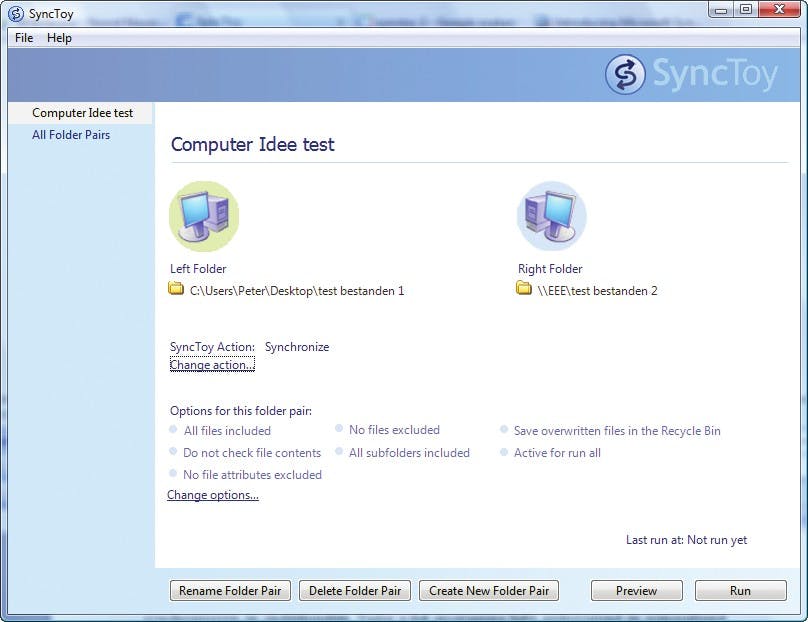Click 'Save overwritten files in the Recycle Bin'
808x622 pixels.
coord(617,431)
